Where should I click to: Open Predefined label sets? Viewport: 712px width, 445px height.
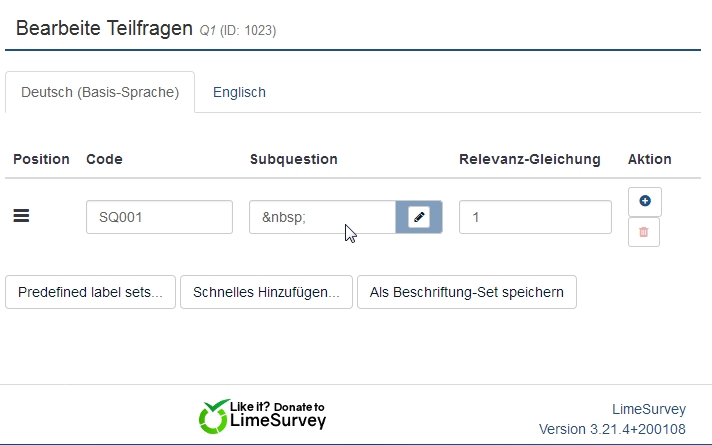91,292
